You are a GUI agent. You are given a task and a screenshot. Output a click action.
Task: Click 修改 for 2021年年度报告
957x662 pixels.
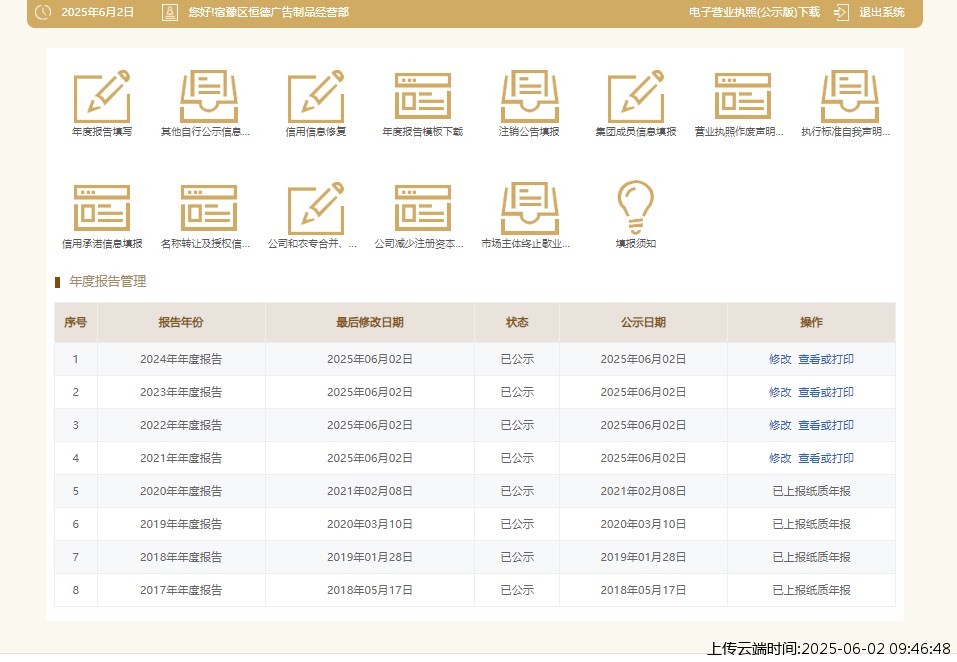coord(780,458)
